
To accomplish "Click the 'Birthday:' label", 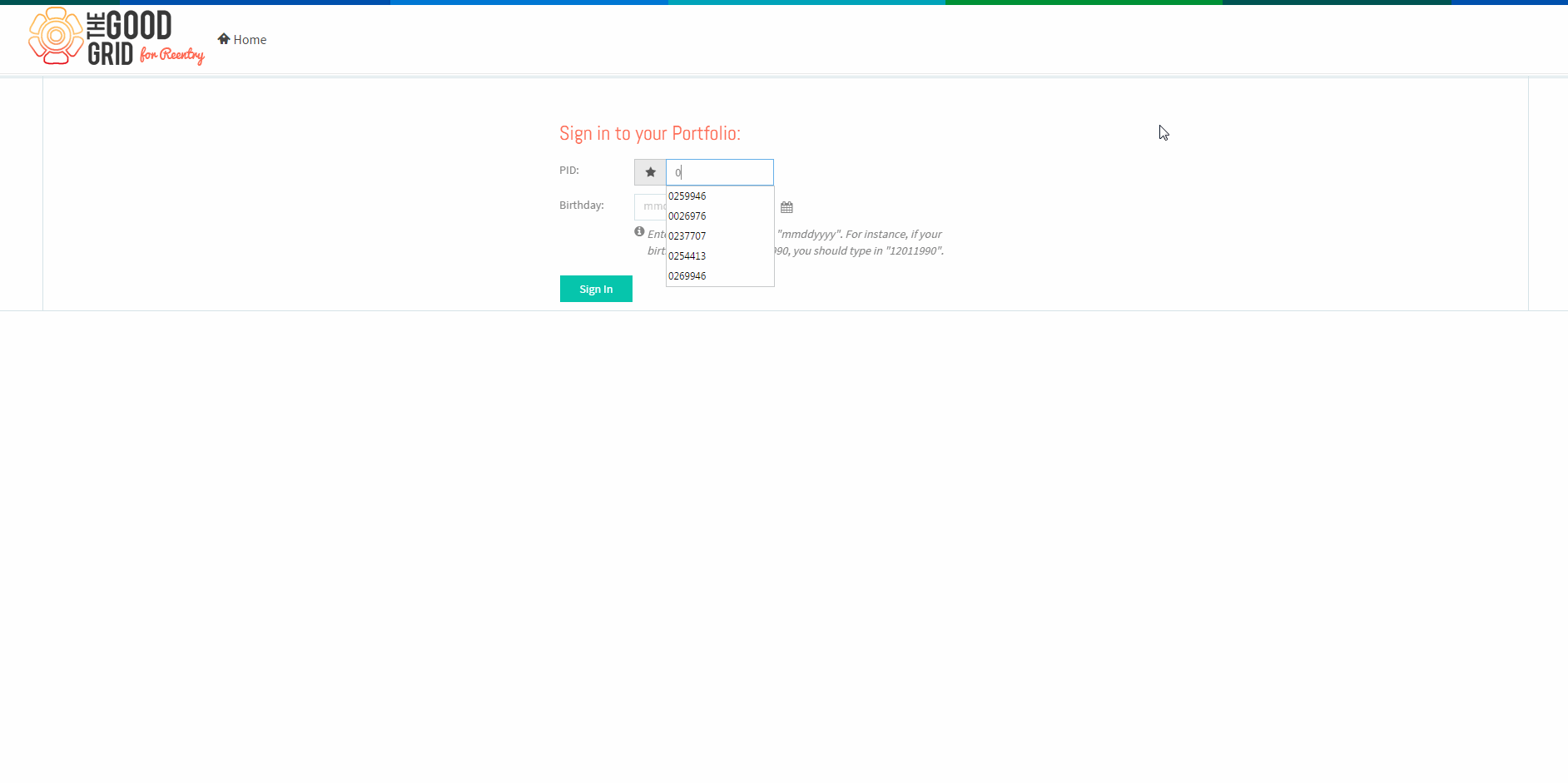I will click(x=582, y=206).
